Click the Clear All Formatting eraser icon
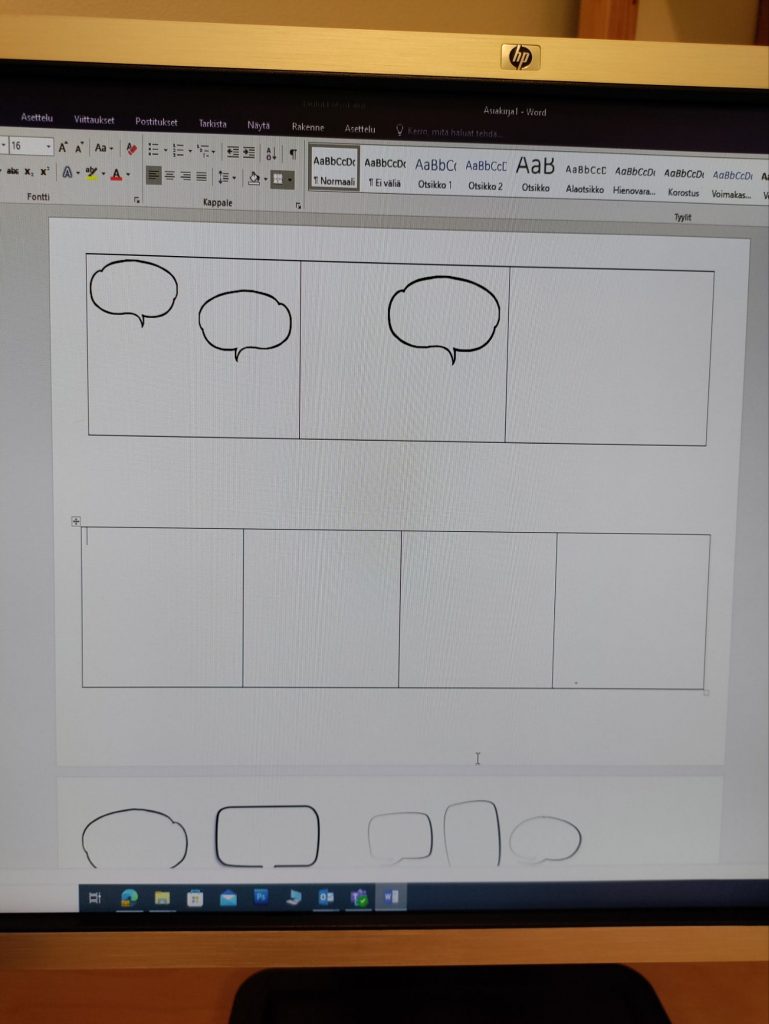The width and height of the screenshot is (769, 1024). (131, 149)
